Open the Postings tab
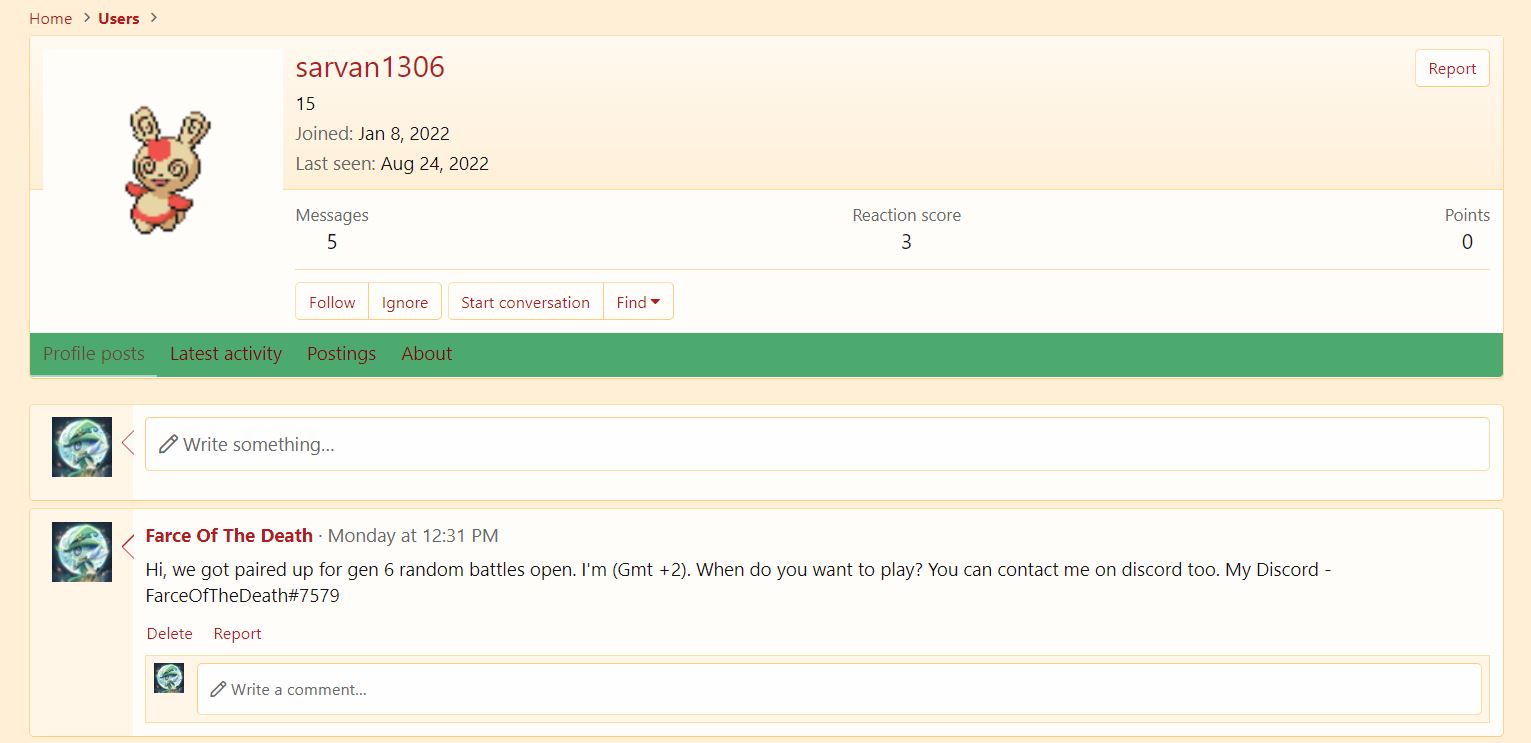Viewport: 1531px width, 743px height. tap(341, 354)
